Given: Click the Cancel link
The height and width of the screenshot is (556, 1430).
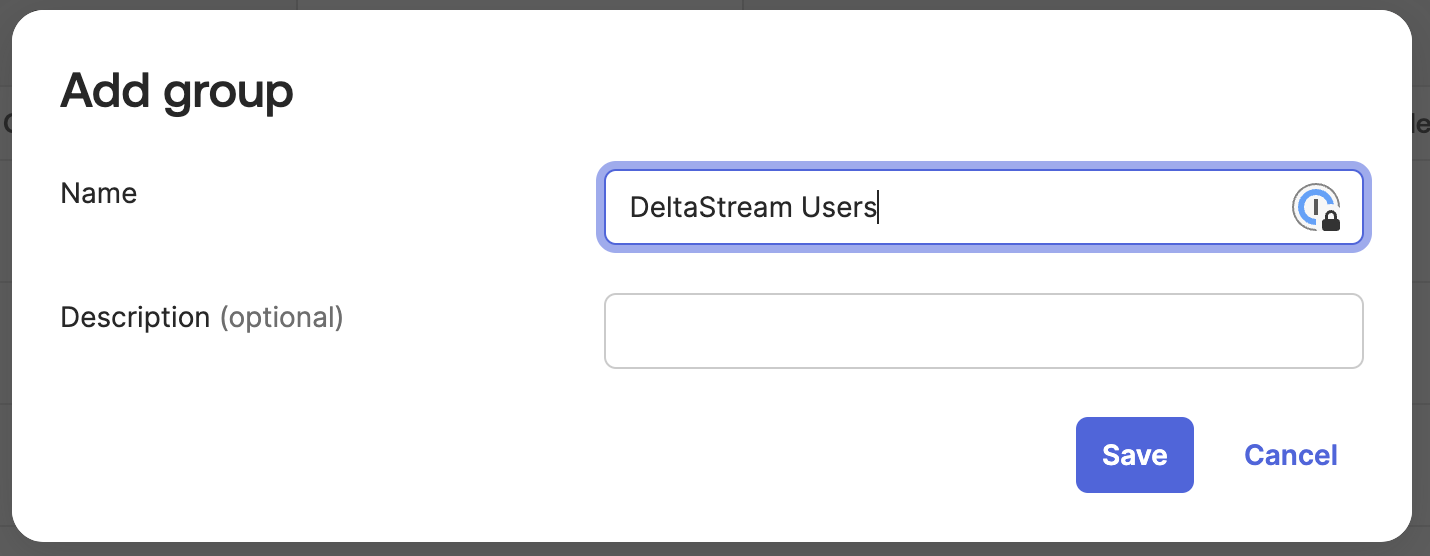Looking at the screenshot, I should pyautogui.click(x=1290, y=455).
